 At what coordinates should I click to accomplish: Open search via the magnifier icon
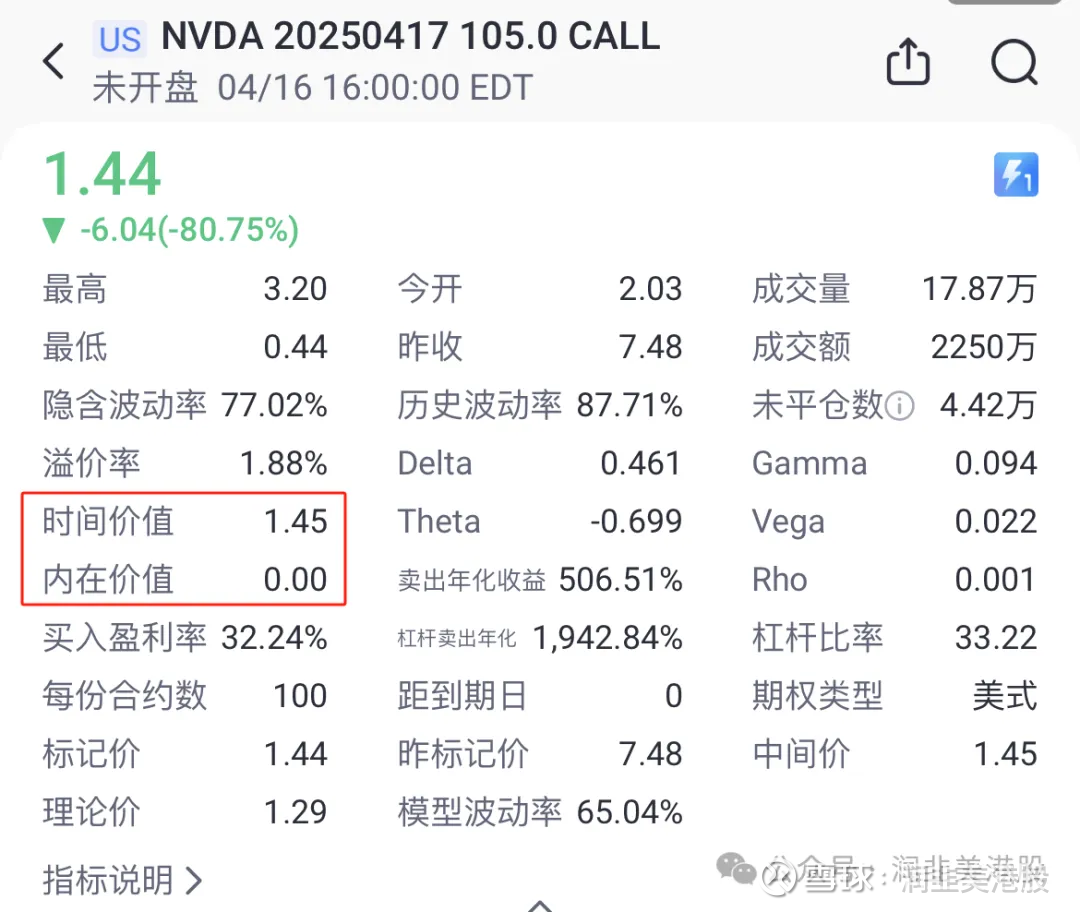(1015, 62)
